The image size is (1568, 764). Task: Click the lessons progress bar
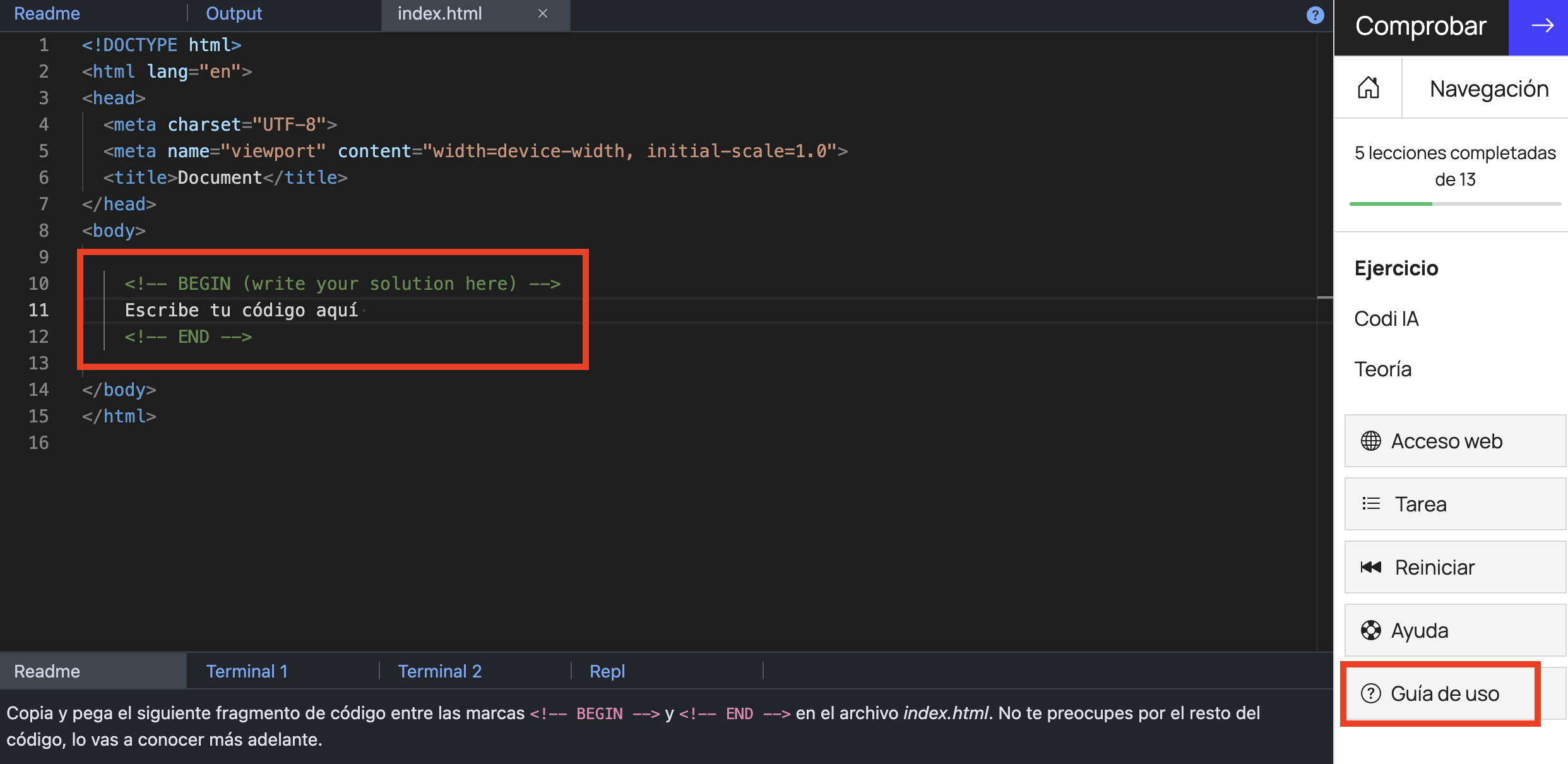1454,204
